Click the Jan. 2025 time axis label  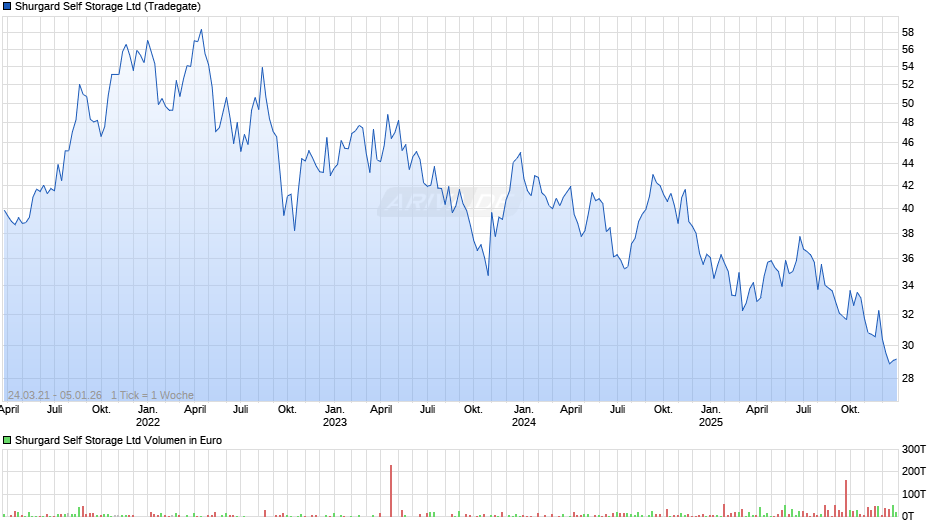point(710,416)
